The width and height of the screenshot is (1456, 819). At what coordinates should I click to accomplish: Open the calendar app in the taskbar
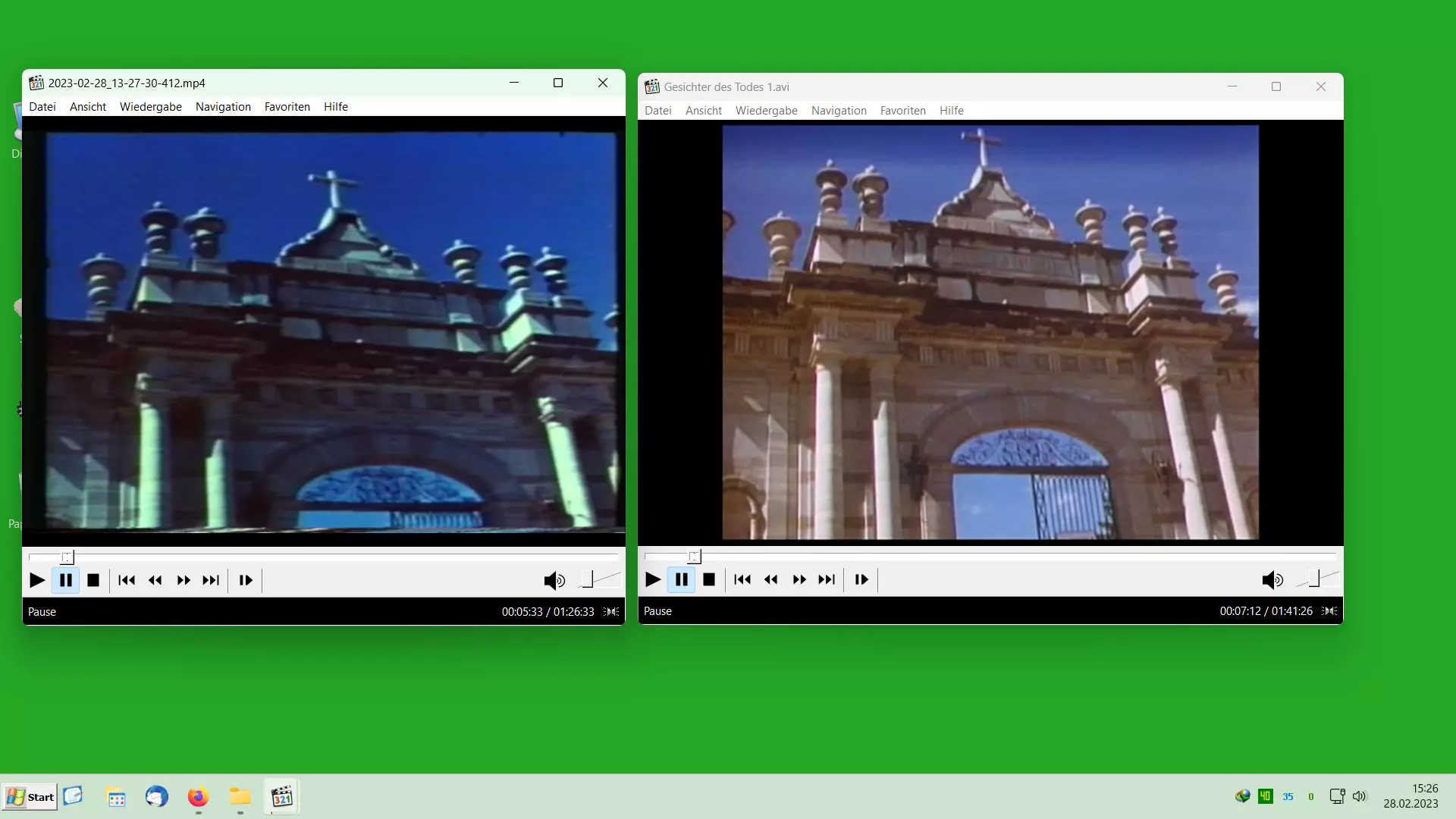click(x=116, y=799)
